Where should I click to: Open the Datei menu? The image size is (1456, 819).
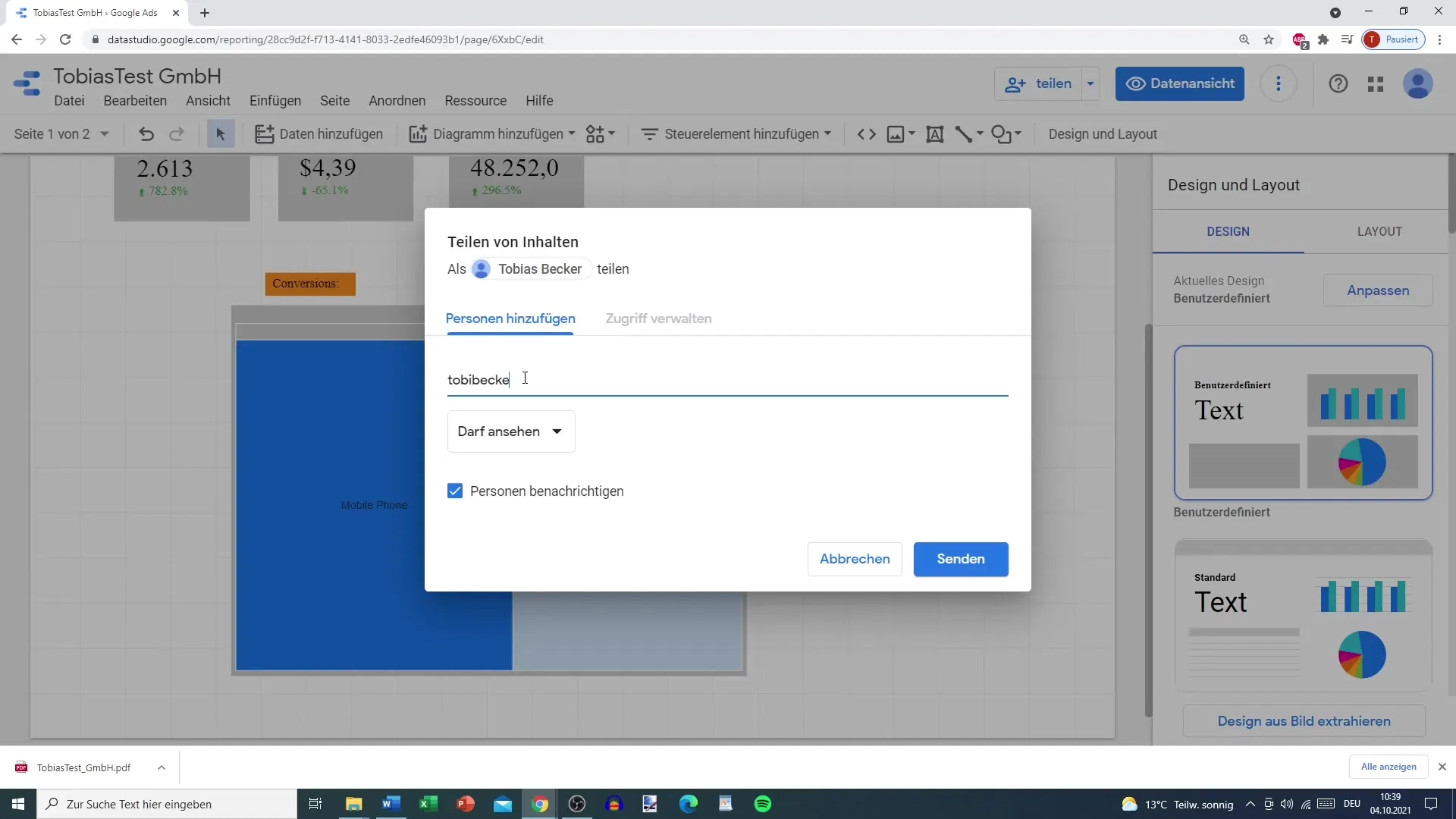point(69,101)
